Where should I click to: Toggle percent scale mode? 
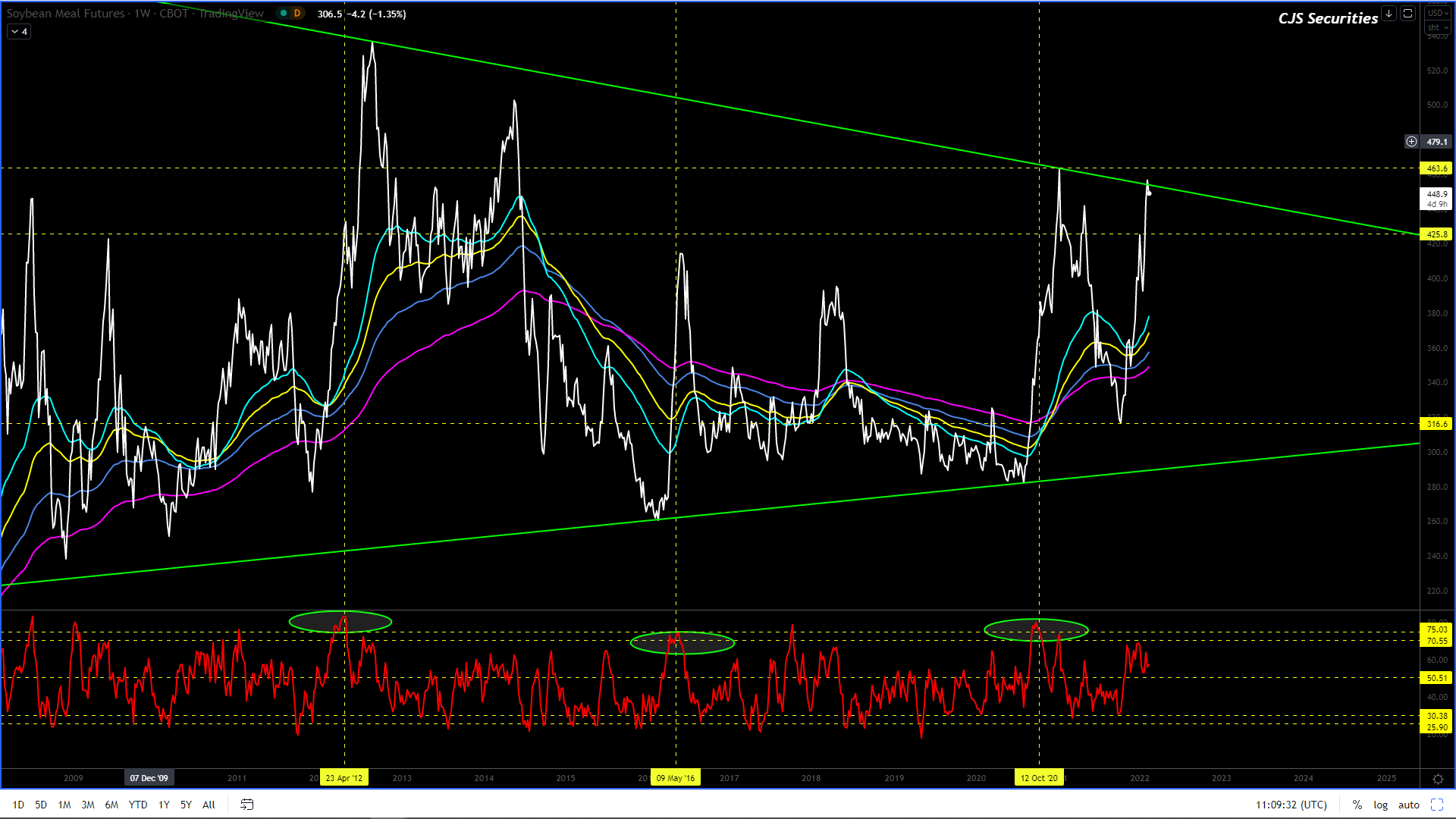click(1357, 805)
